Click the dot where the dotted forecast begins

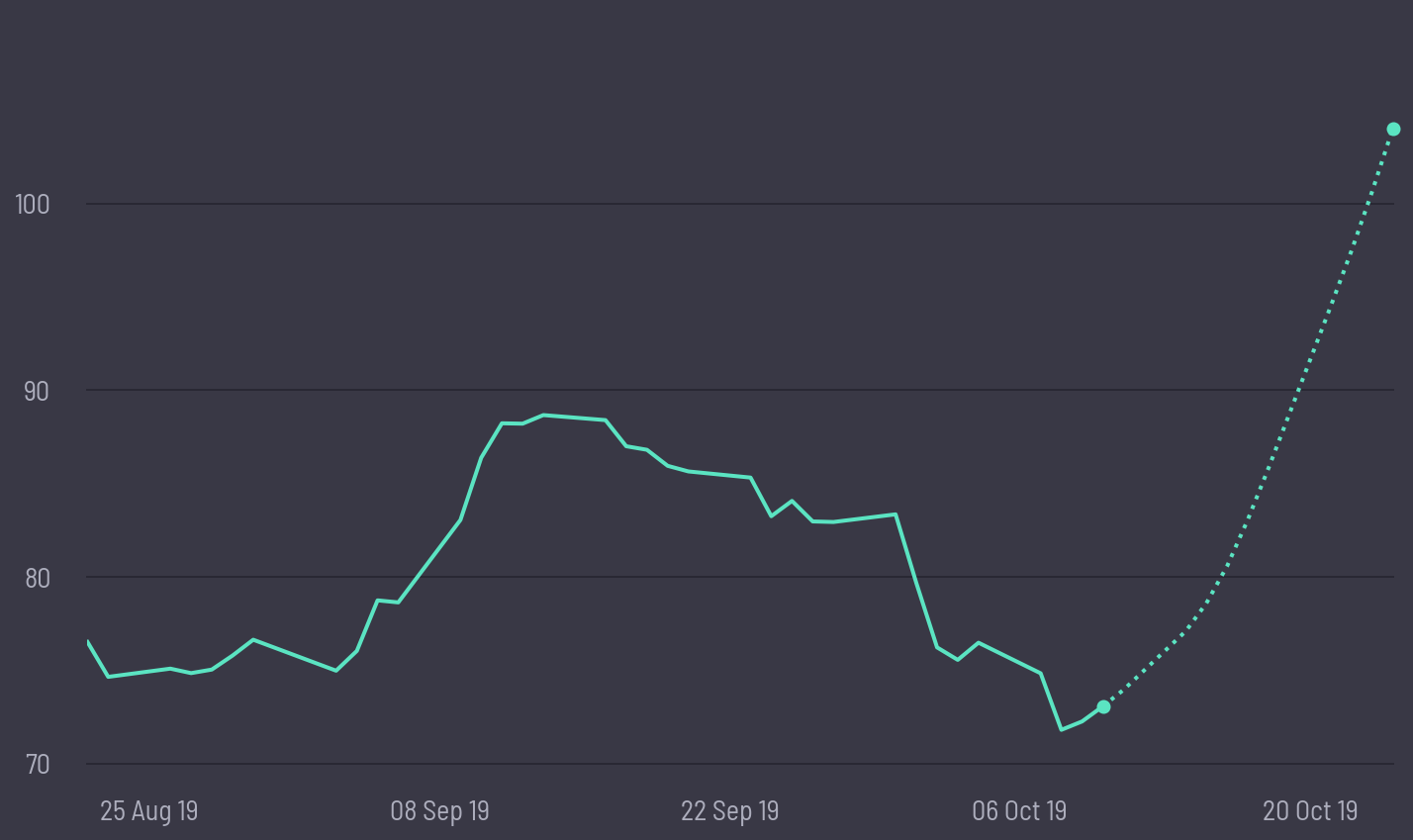1103,706
